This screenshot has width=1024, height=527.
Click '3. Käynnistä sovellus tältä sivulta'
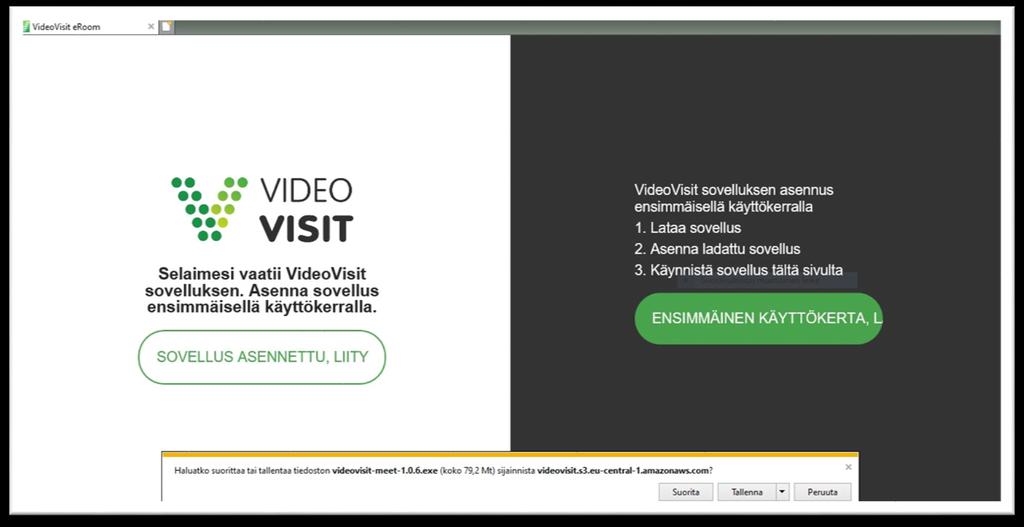coord(739,270)
